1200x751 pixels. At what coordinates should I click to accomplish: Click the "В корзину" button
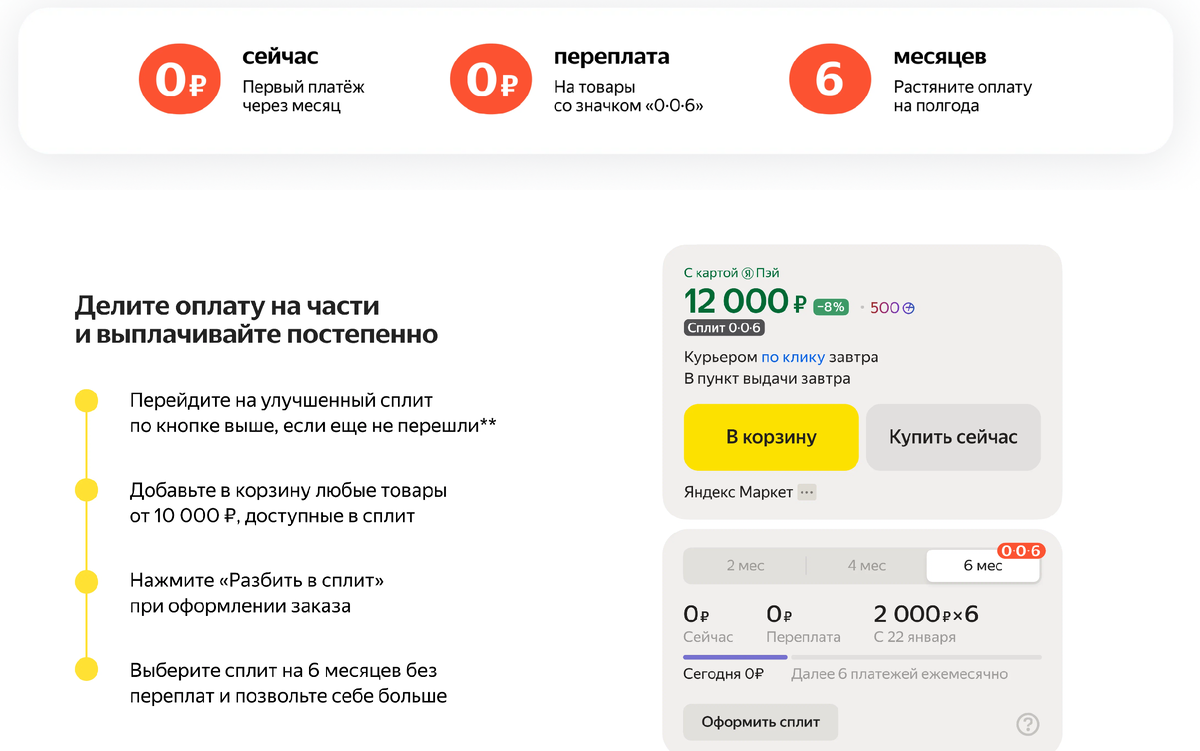point(771,437)
